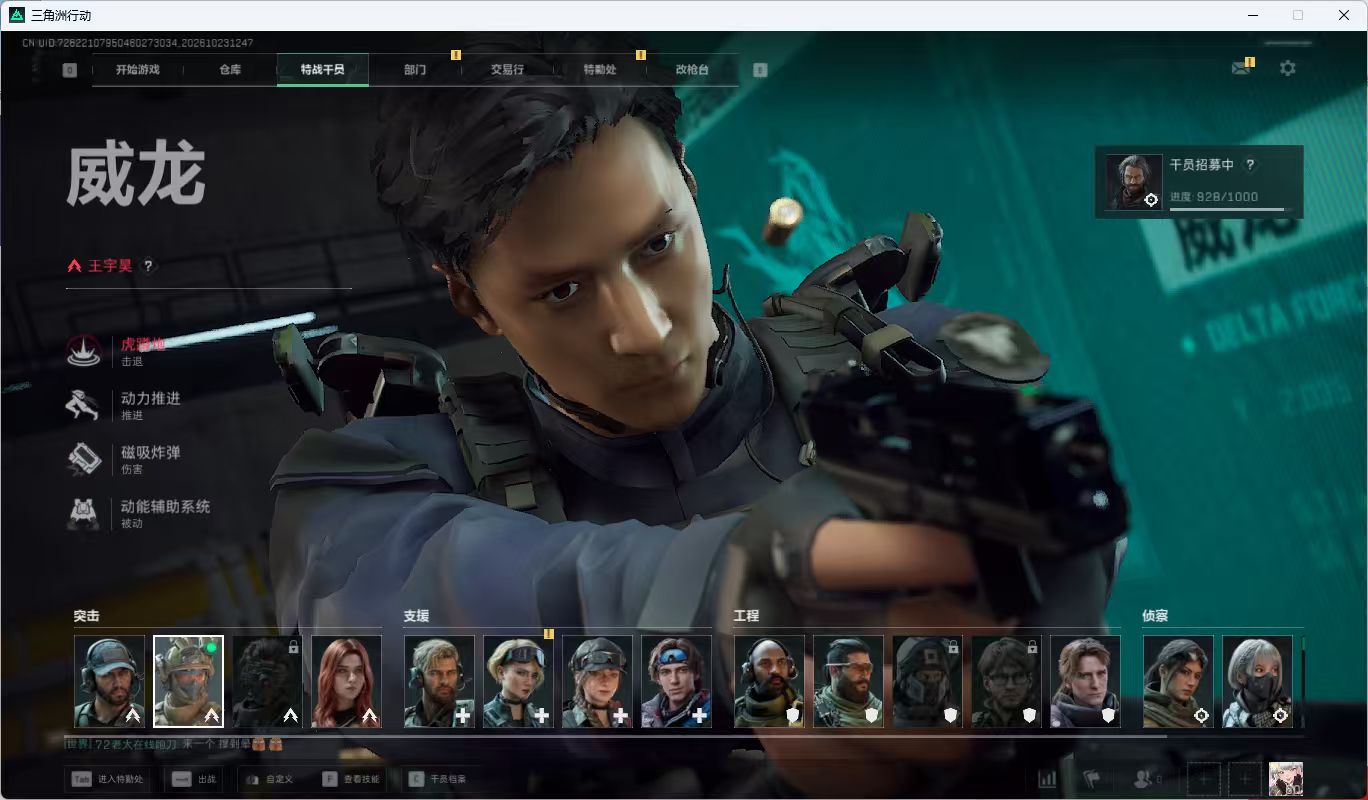Go to the 交易行 tab

tap(507, 70)
